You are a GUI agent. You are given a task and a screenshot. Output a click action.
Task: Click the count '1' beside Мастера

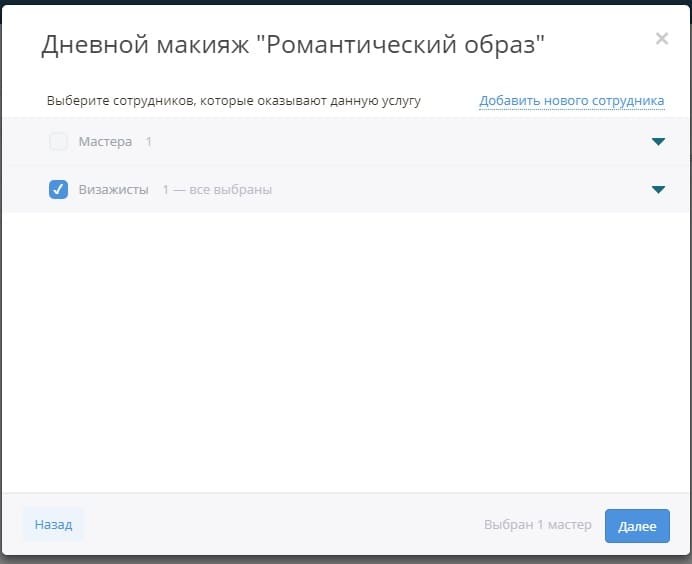coord(149,142)
